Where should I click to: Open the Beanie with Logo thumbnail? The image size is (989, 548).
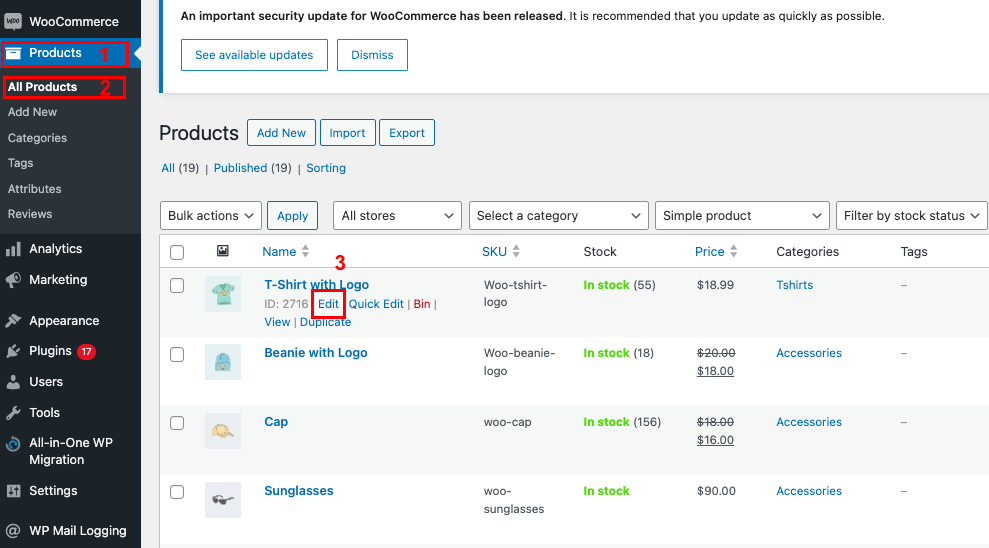223,362
